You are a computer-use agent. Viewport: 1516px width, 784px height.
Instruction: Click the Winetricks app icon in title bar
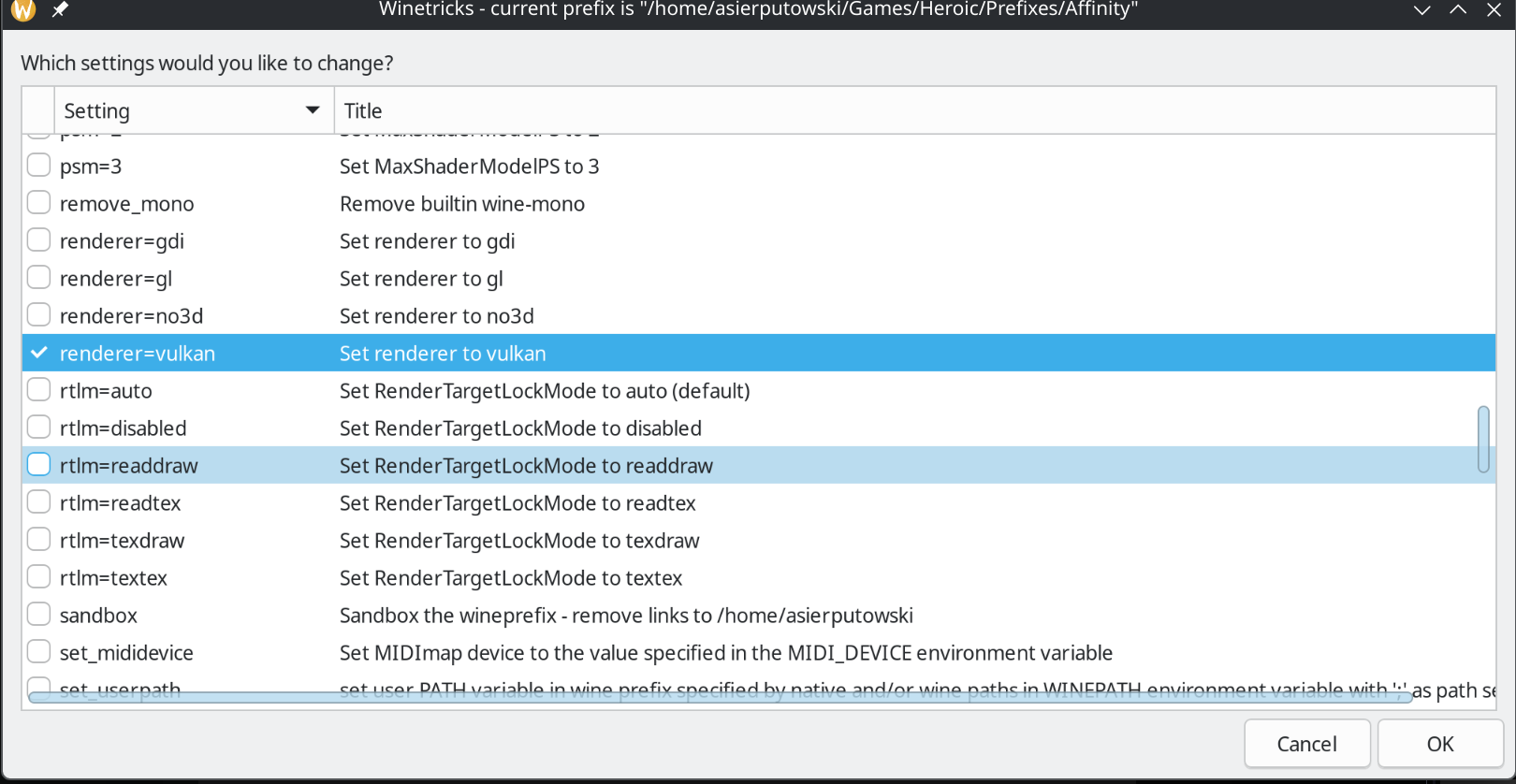(23, 10)
